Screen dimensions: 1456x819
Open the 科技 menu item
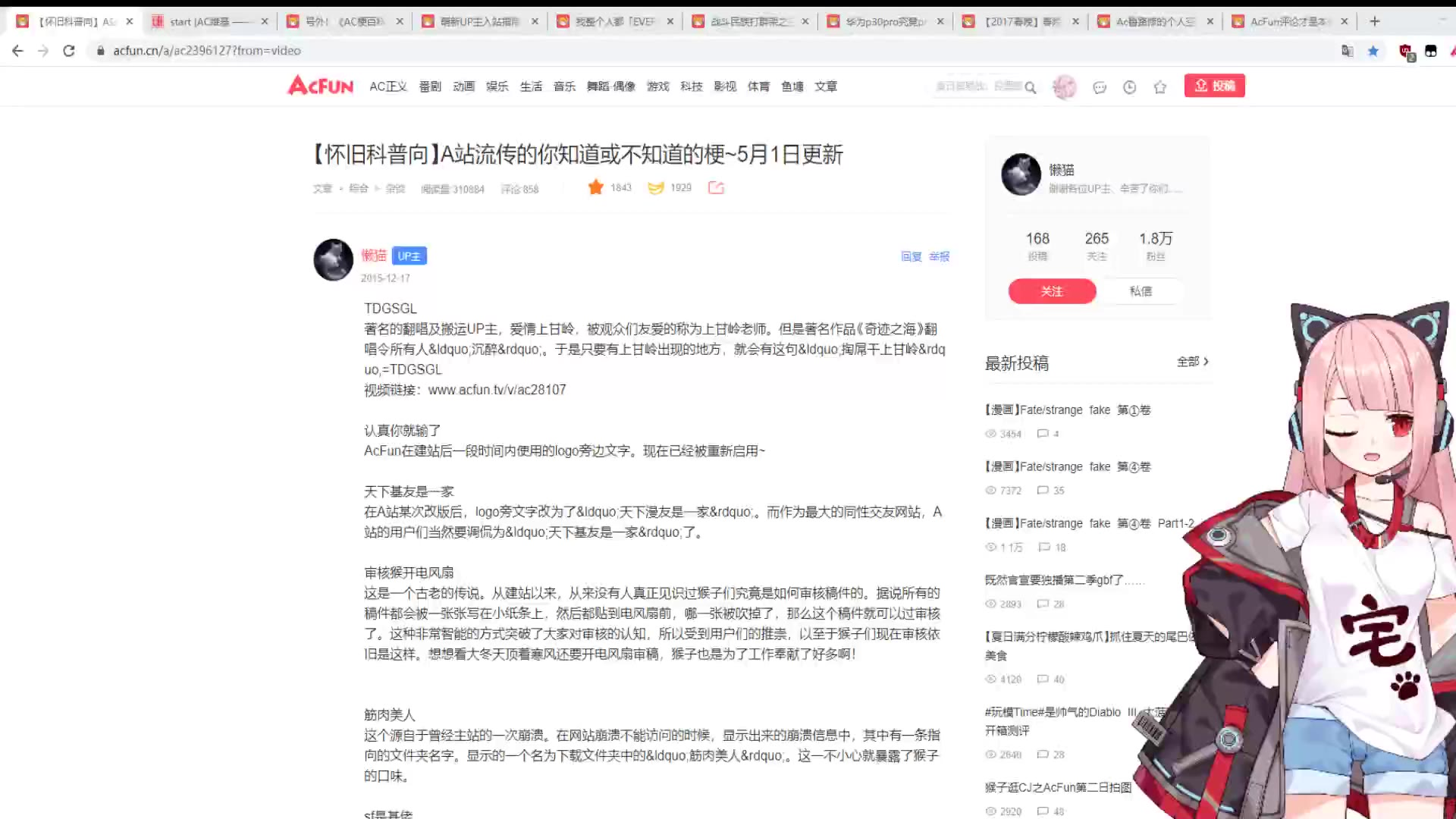[x=692, y=86]
